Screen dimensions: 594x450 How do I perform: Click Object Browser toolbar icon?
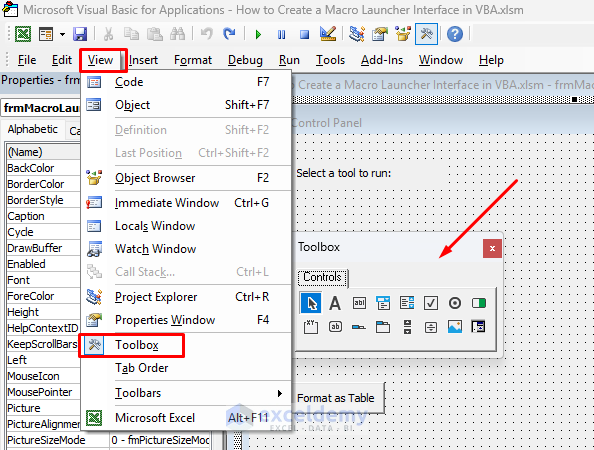tap(403, 34)
